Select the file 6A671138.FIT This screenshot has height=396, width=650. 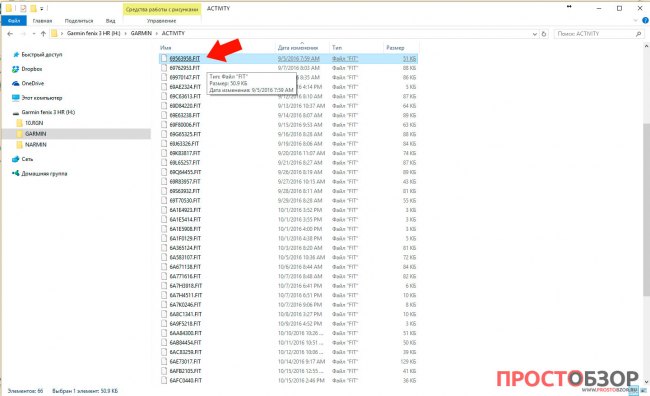click(185, 267)
